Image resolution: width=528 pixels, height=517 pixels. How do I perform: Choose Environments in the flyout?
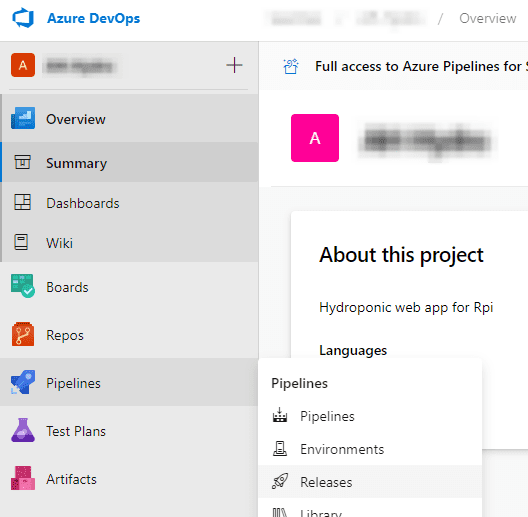(x=370, y=449)
